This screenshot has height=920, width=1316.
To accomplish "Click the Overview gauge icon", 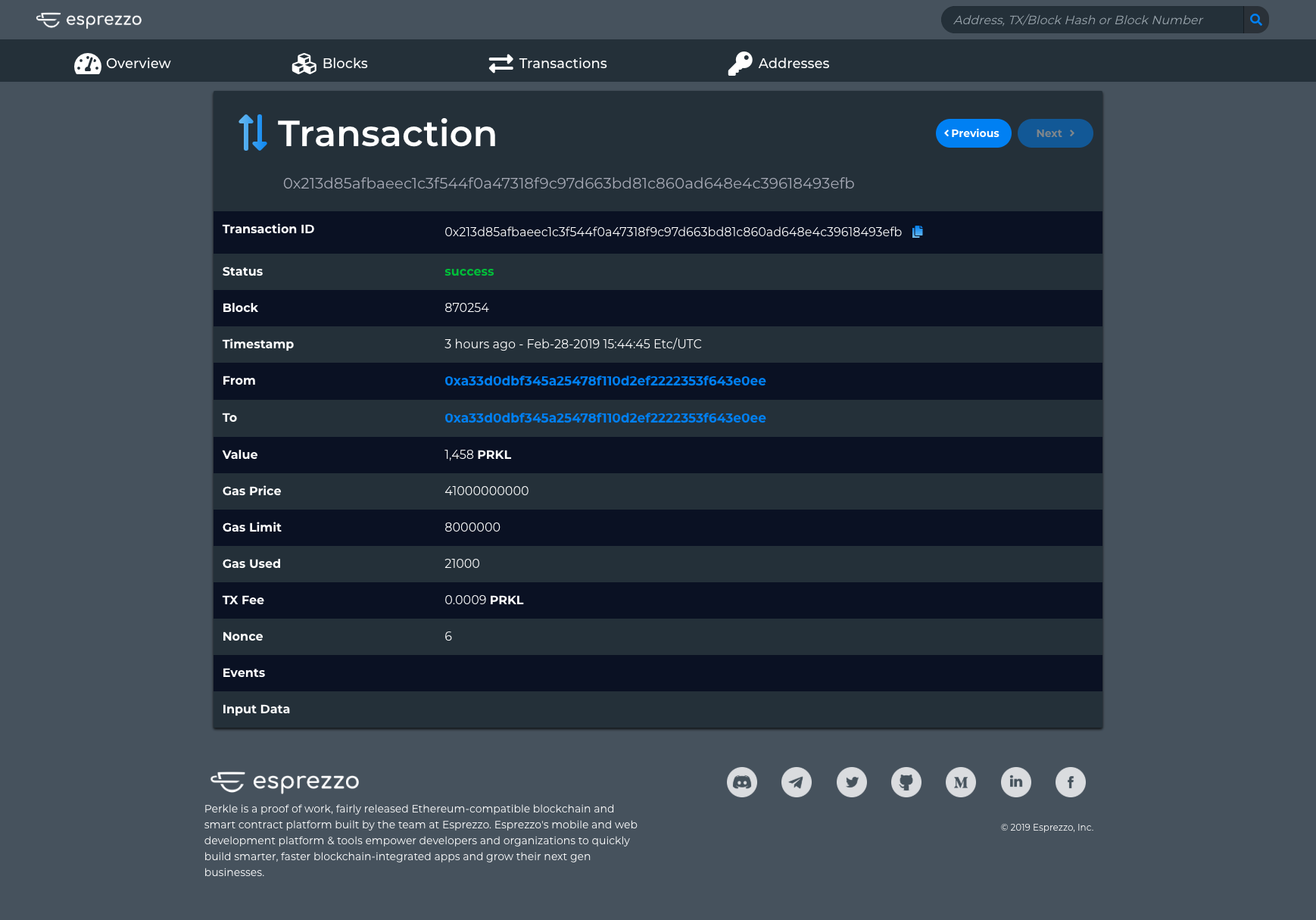I will [x=88, y=64].
